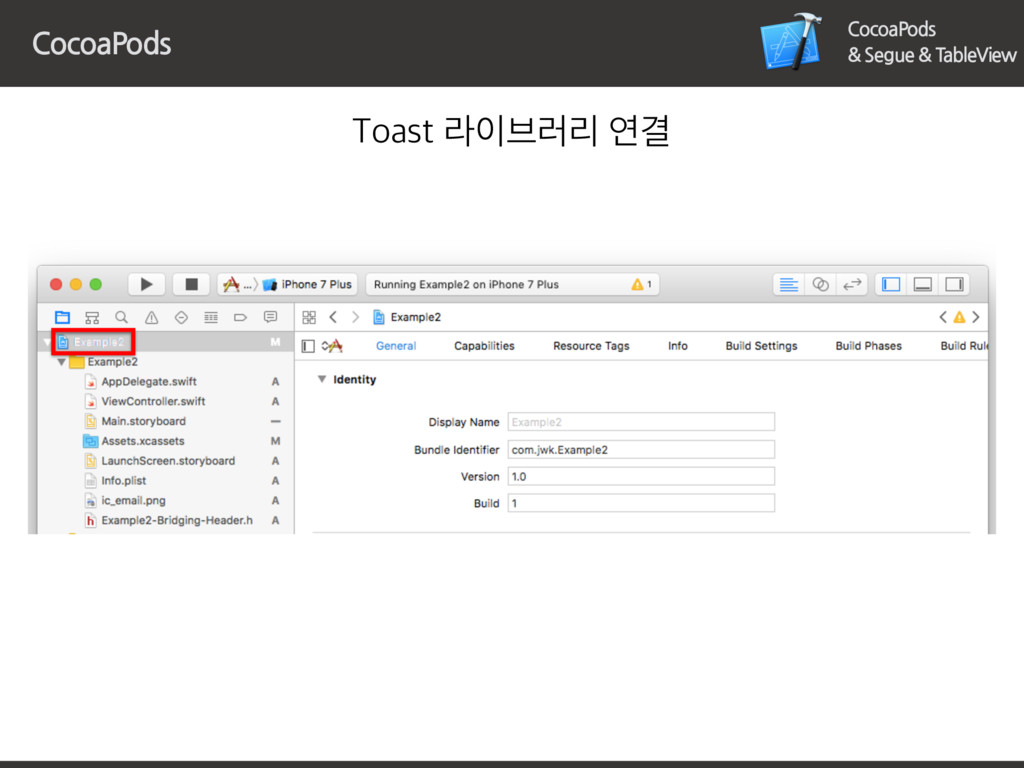The height and width of the screenshot is (768, 1024).
Task: Open the Project navigator folder icon
Action: pos(62,317)
